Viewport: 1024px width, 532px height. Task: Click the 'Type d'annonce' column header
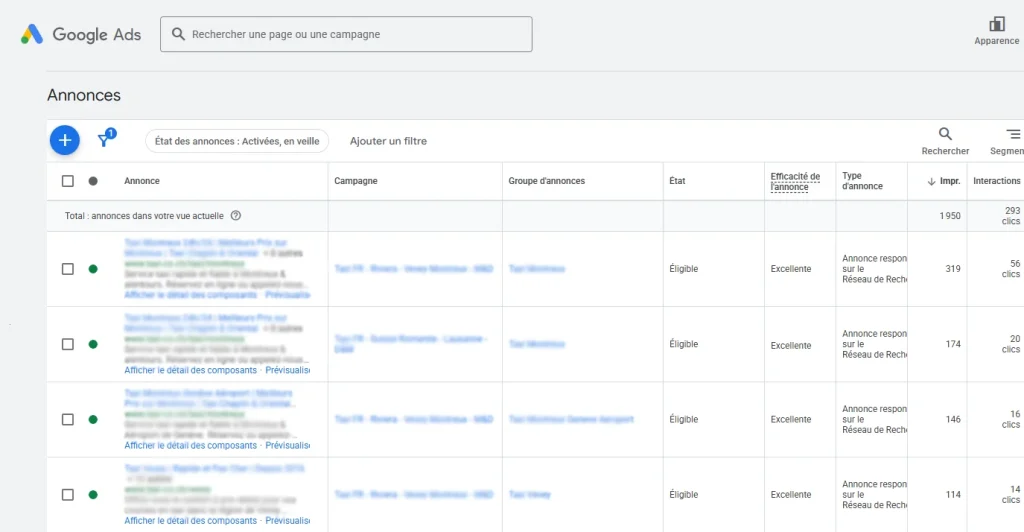[862, 181]
